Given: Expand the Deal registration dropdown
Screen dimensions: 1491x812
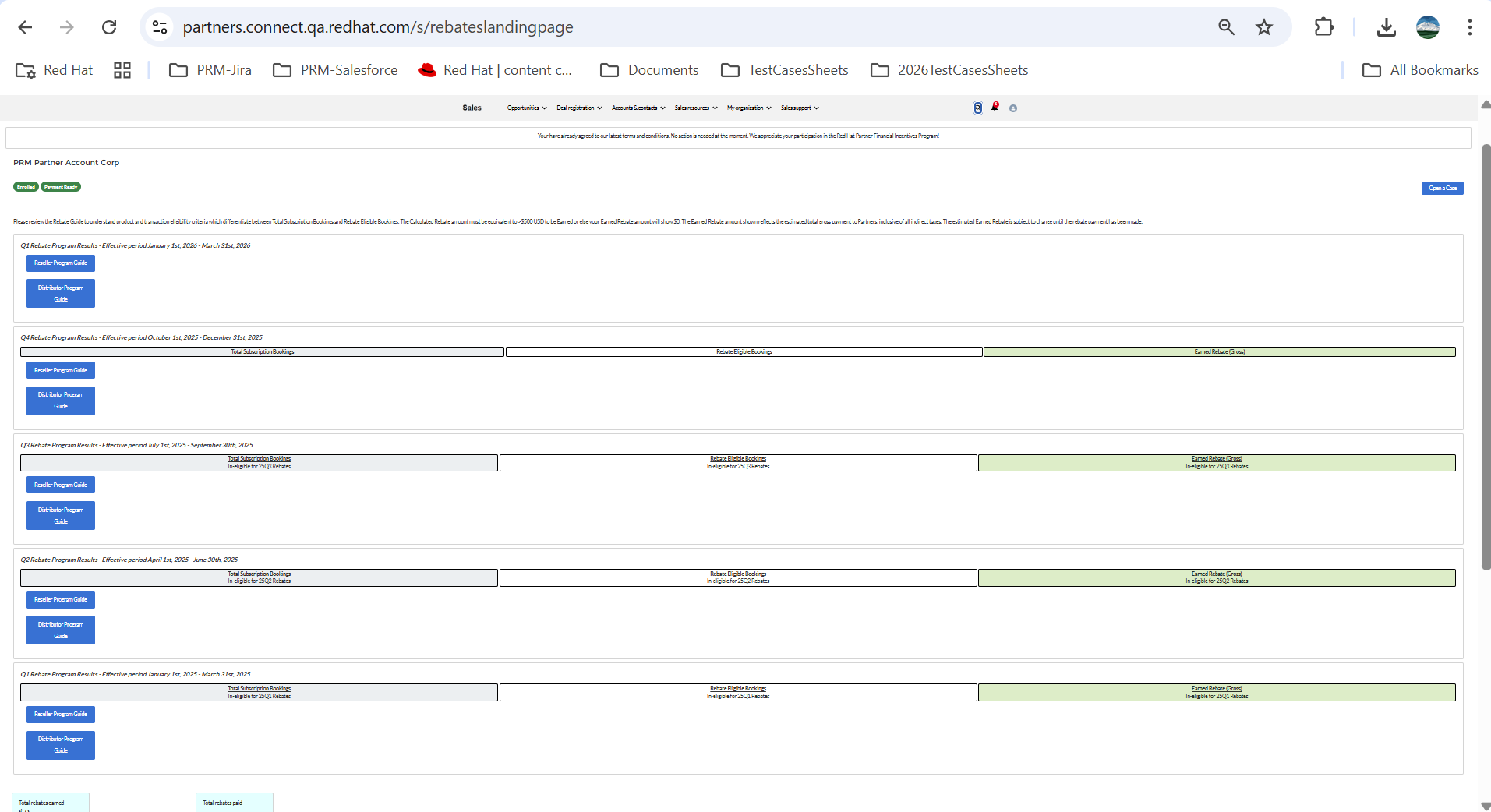Looking at the screenshot, I should click(x=579, y=108).
